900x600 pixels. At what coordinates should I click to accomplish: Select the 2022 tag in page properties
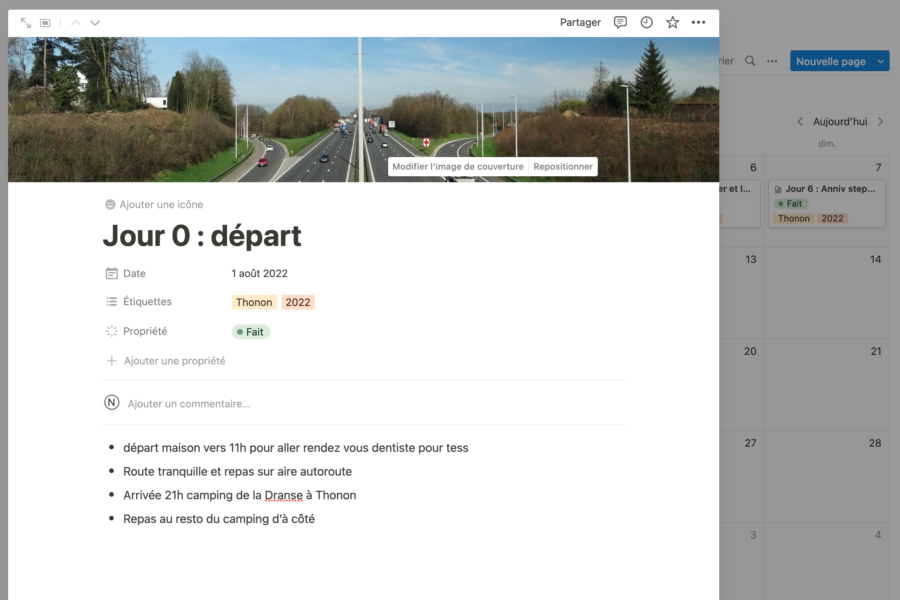pyautogui.click(x=298, y=302)
